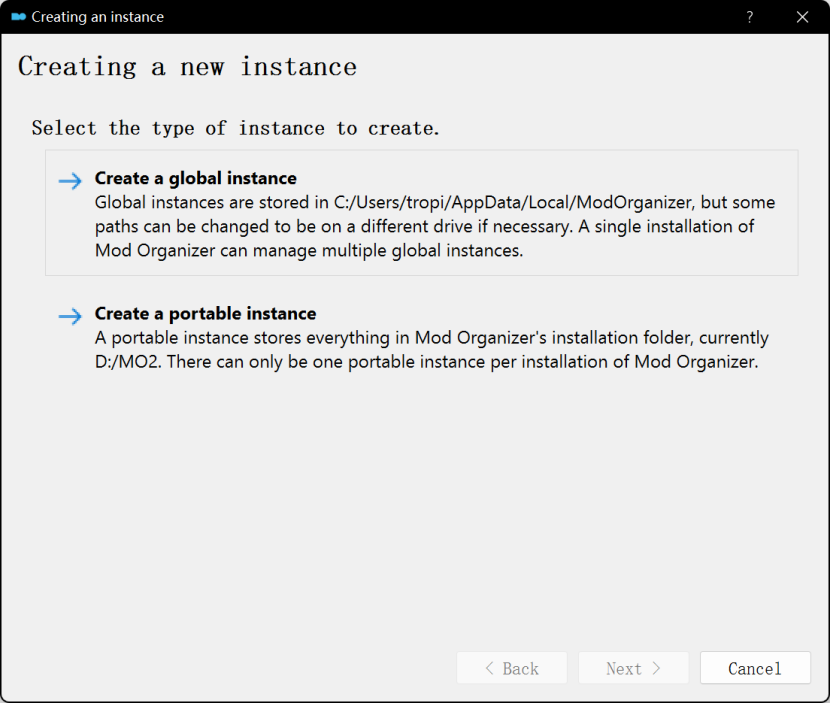Click the blue arrow beside Create a global instance
Screen dimensions: 831x704
pos(70,181)
